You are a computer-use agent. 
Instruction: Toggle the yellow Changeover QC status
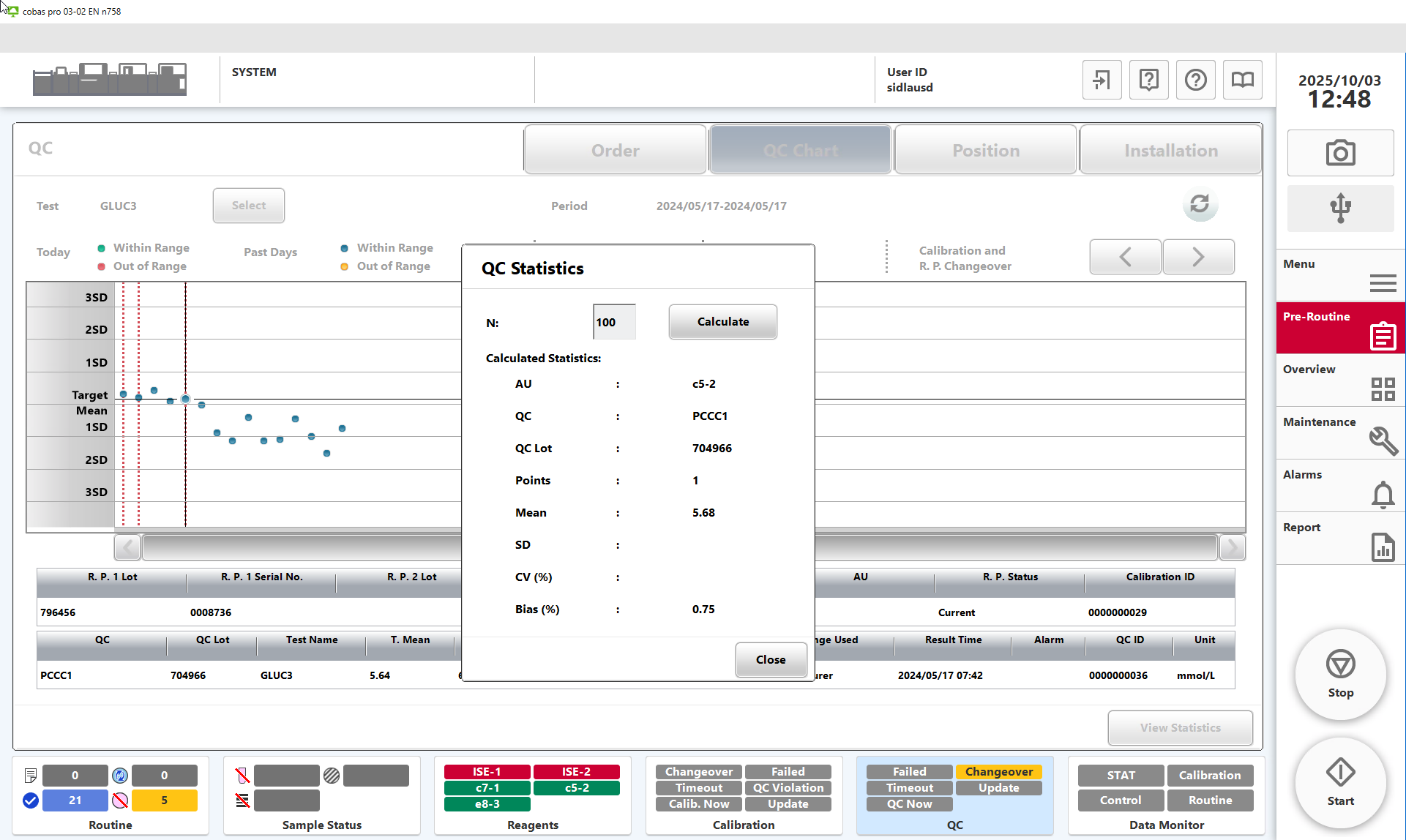[998, 771]
